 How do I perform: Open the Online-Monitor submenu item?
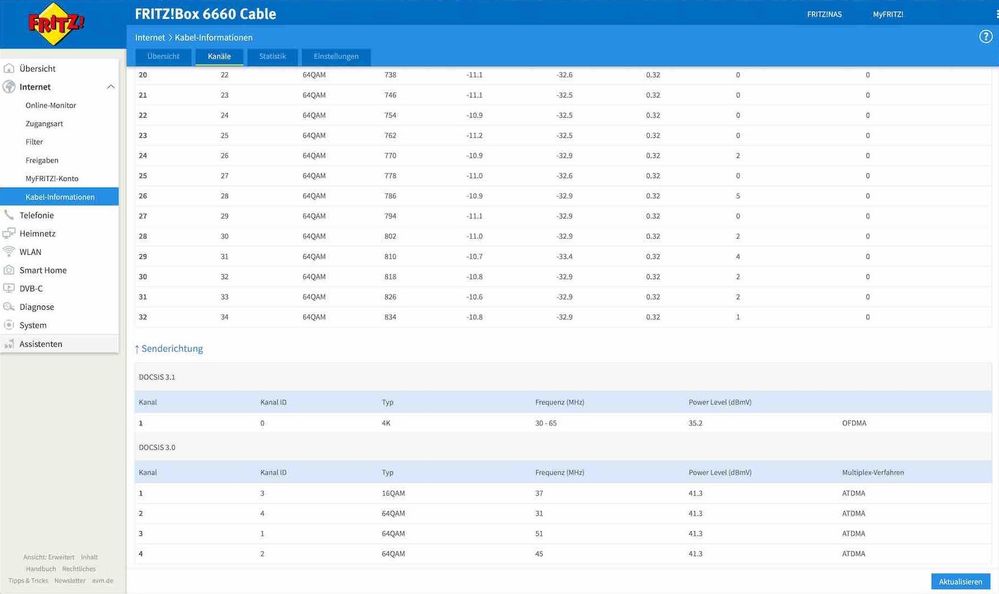(50, 105)
